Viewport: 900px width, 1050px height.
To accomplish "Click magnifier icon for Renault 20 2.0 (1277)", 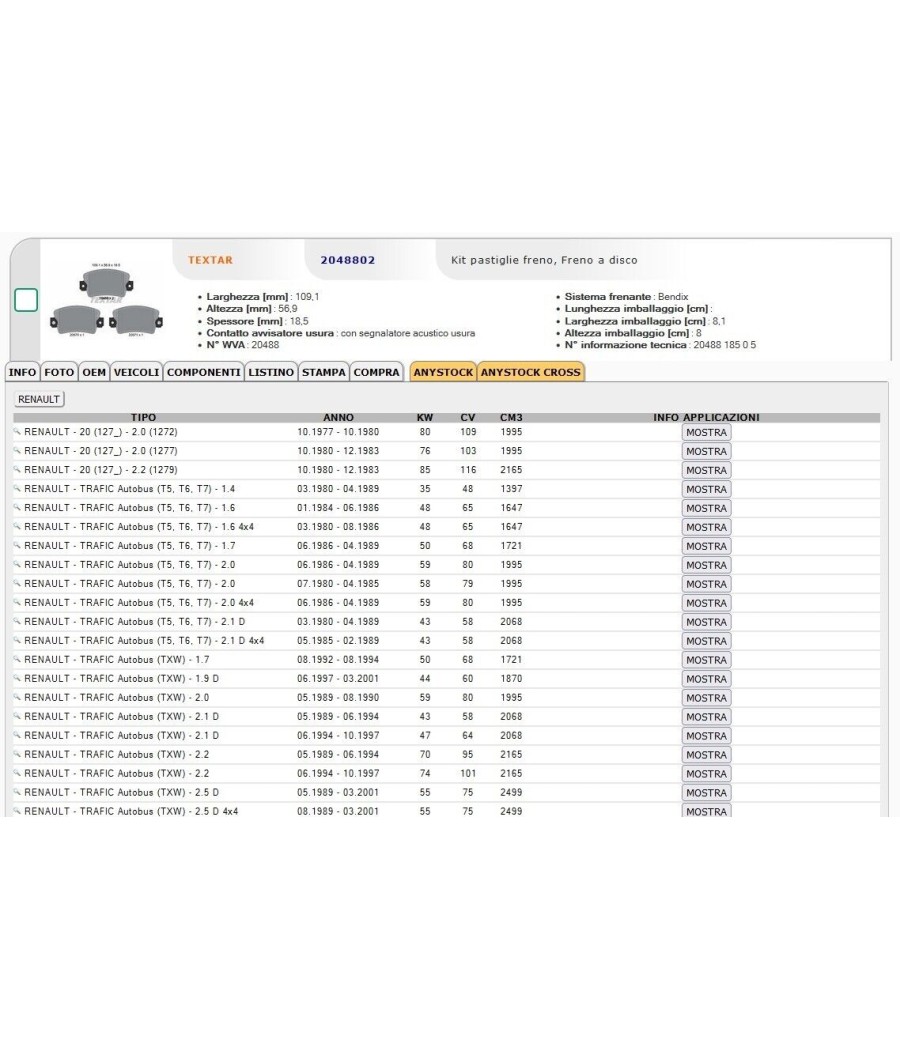I will [17, 451].
